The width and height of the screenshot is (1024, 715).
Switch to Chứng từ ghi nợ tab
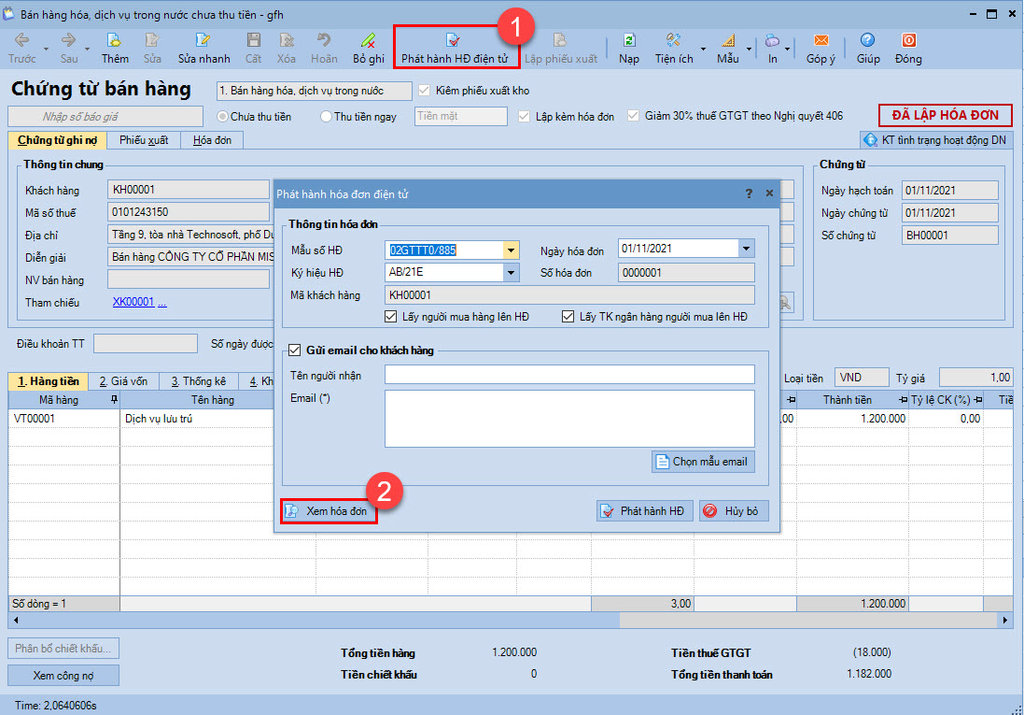click(57, 140)
